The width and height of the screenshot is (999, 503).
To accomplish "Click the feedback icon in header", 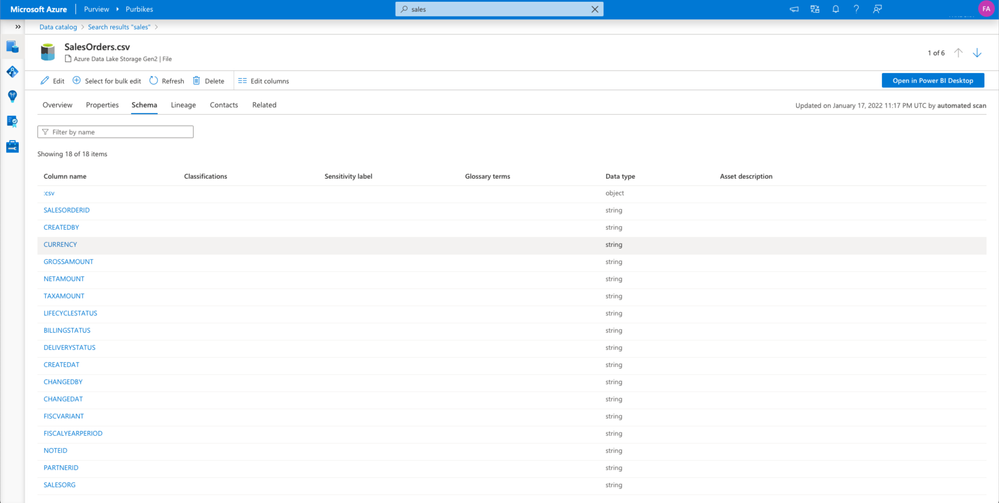I will tap(877, 10).
